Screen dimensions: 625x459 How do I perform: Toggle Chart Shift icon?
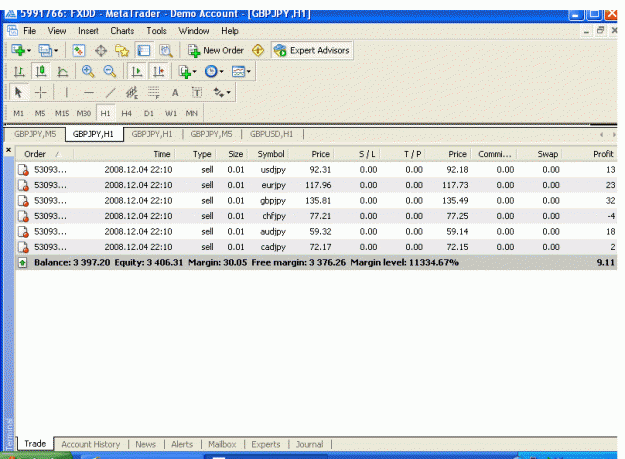159,72
